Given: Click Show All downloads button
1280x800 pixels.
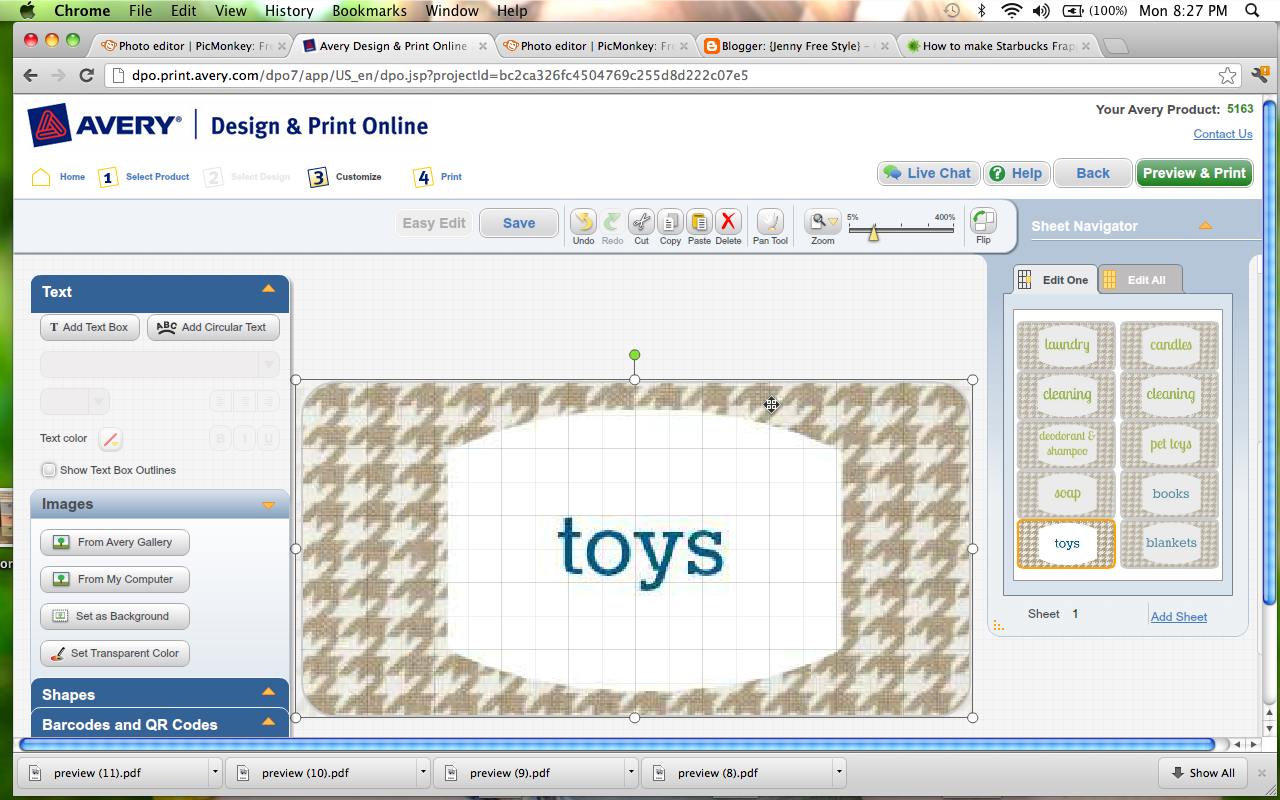Looking at the screenshot, I should pyautogui.click(x=1203, y=773).
